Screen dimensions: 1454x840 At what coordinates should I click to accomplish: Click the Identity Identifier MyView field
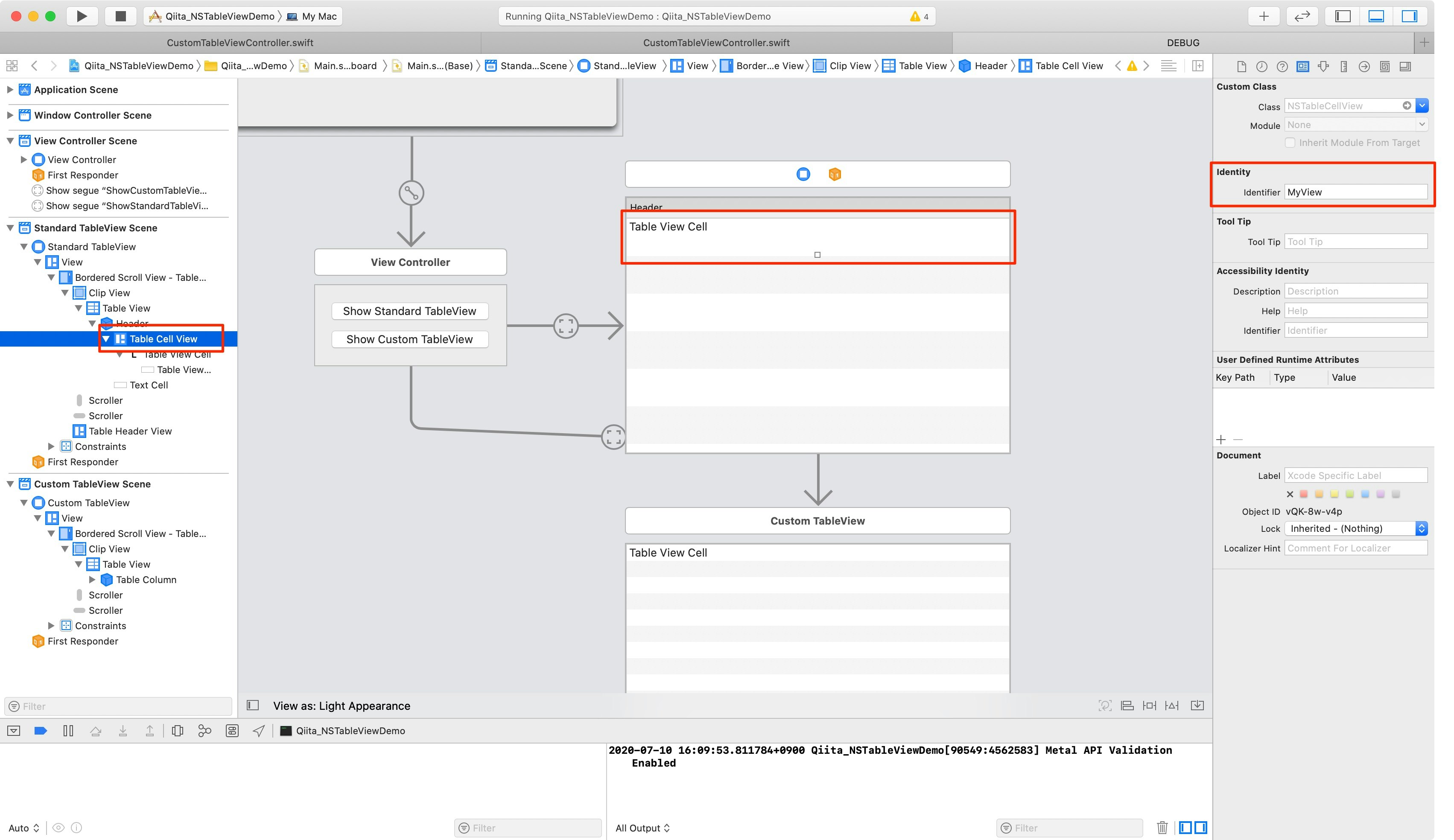pos(1355,192)
